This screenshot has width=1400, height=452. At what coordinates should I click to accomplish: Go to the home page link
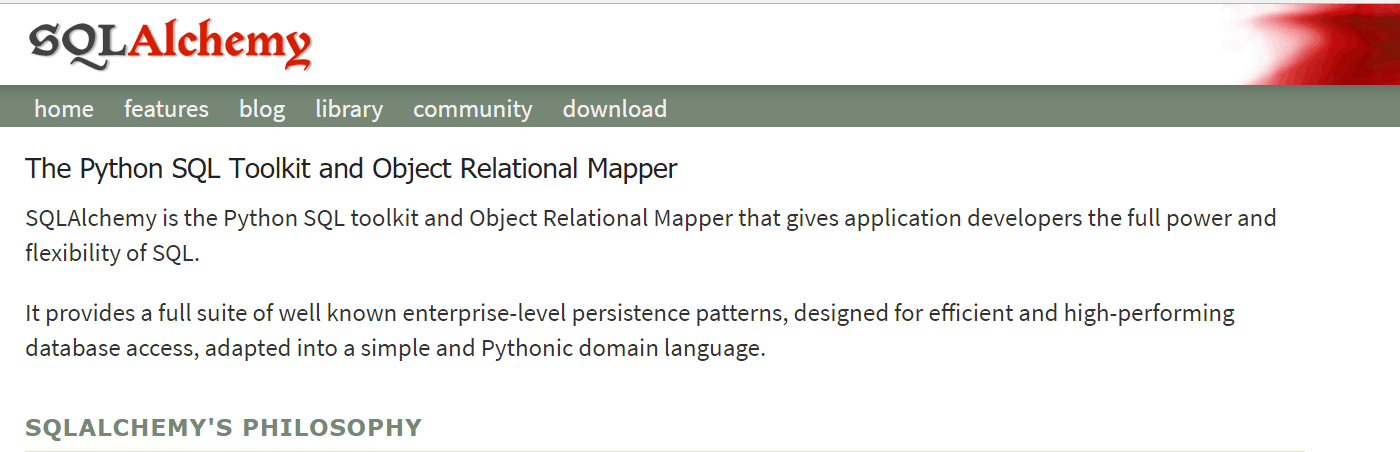coord(64,109)
